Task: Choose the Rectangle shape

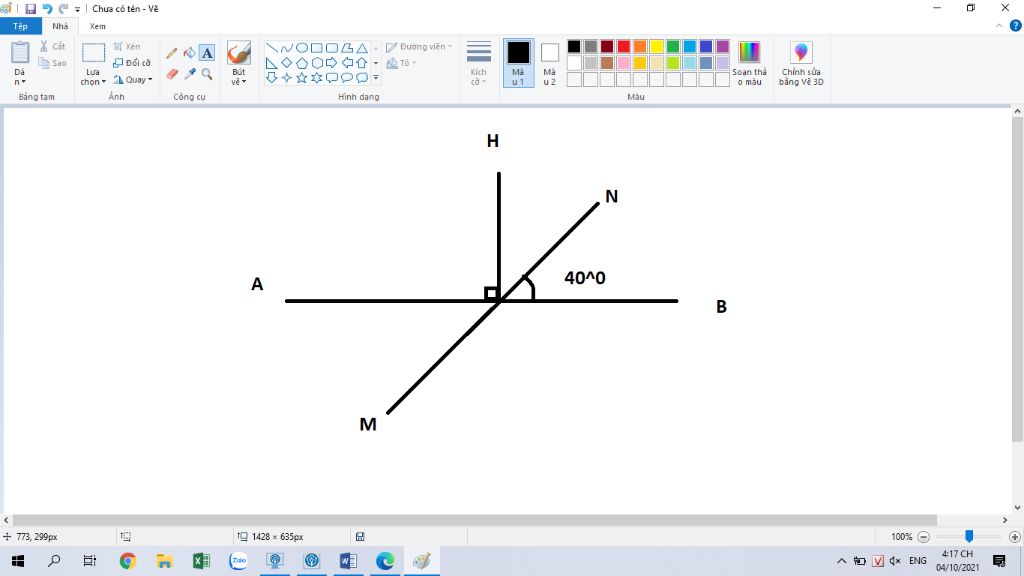Action: pos(317,48)
